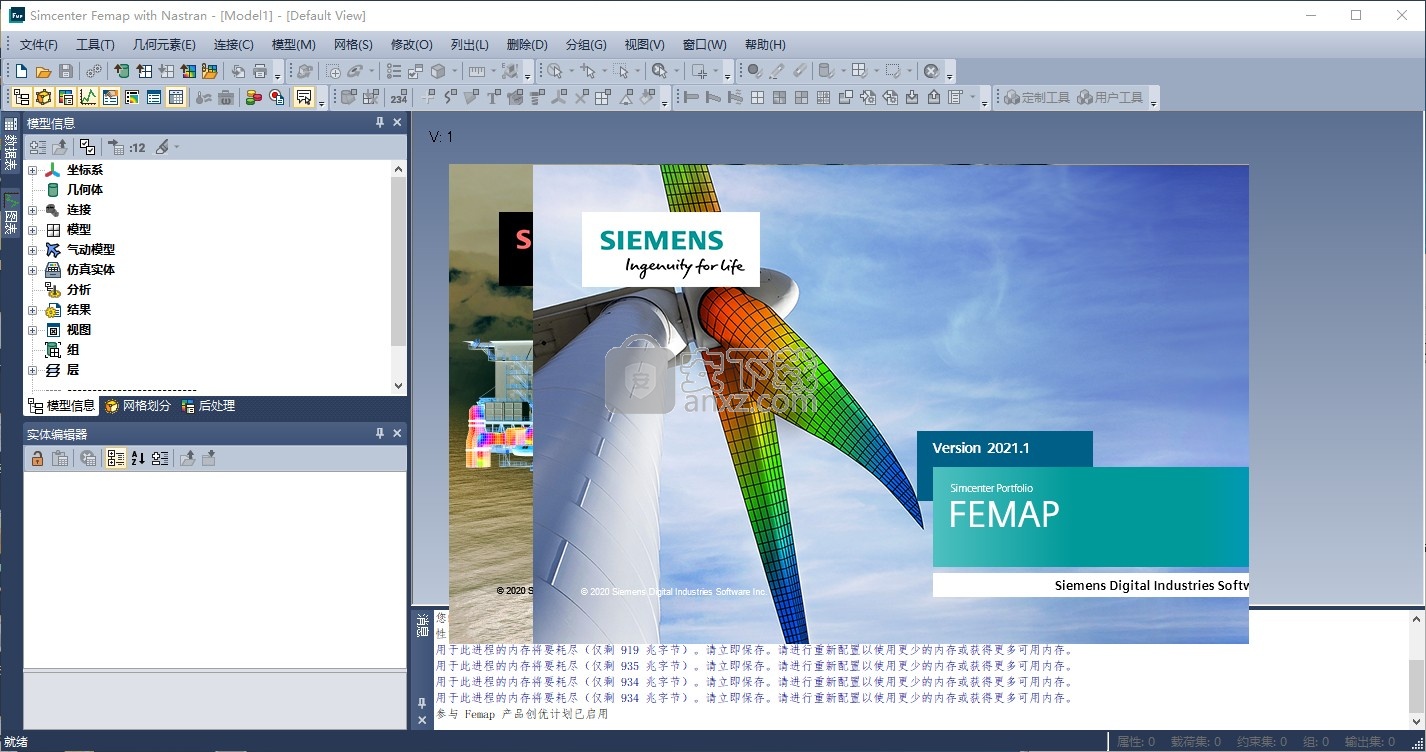Click the New Model file icon
This screenshot has height=752, width=1426.
pos(21,71)
